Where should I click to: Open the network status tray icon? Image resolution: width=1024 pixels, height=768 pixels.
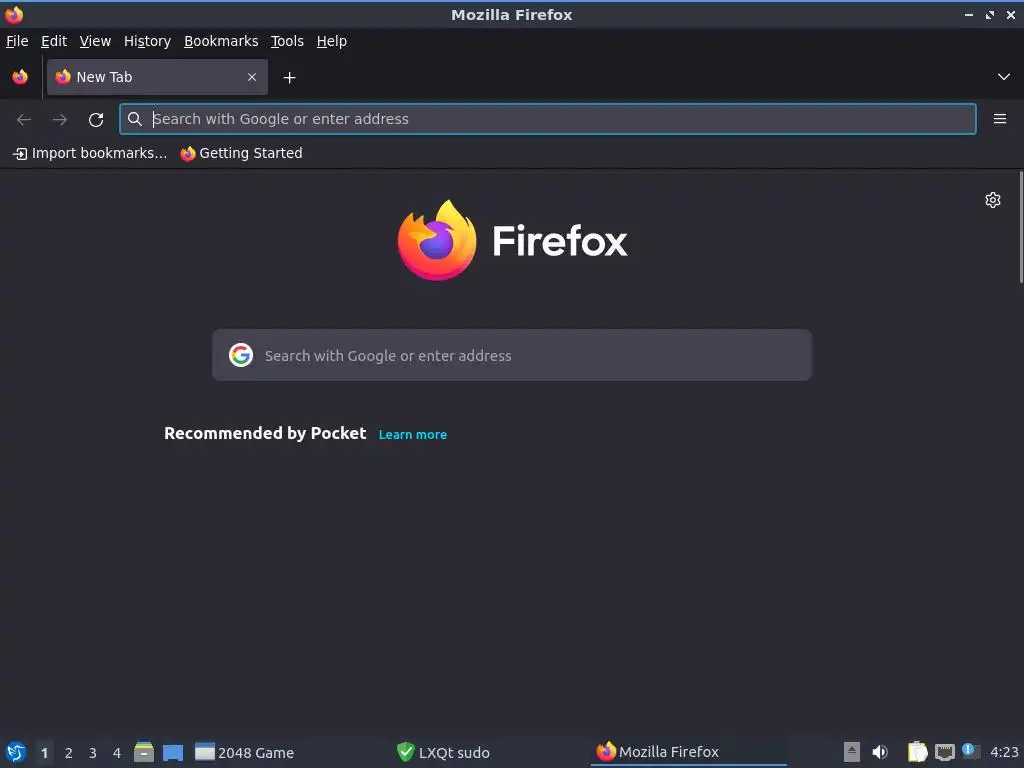944,752
